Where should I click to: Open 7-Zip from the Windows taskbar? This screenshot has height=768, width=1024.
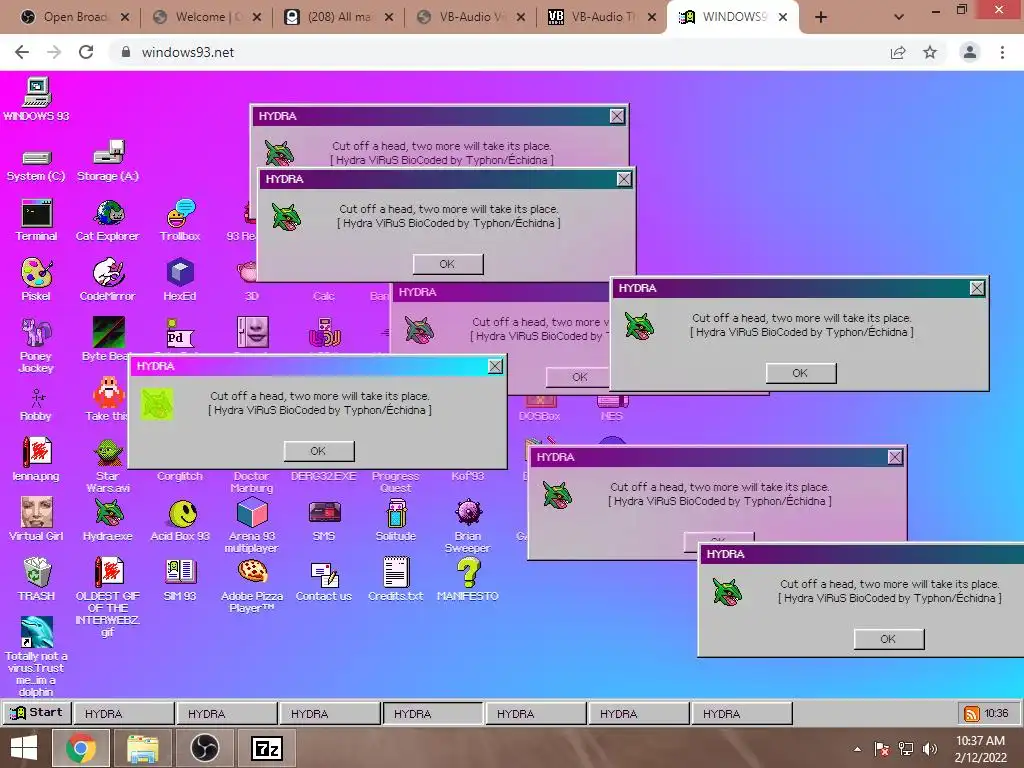266,748
